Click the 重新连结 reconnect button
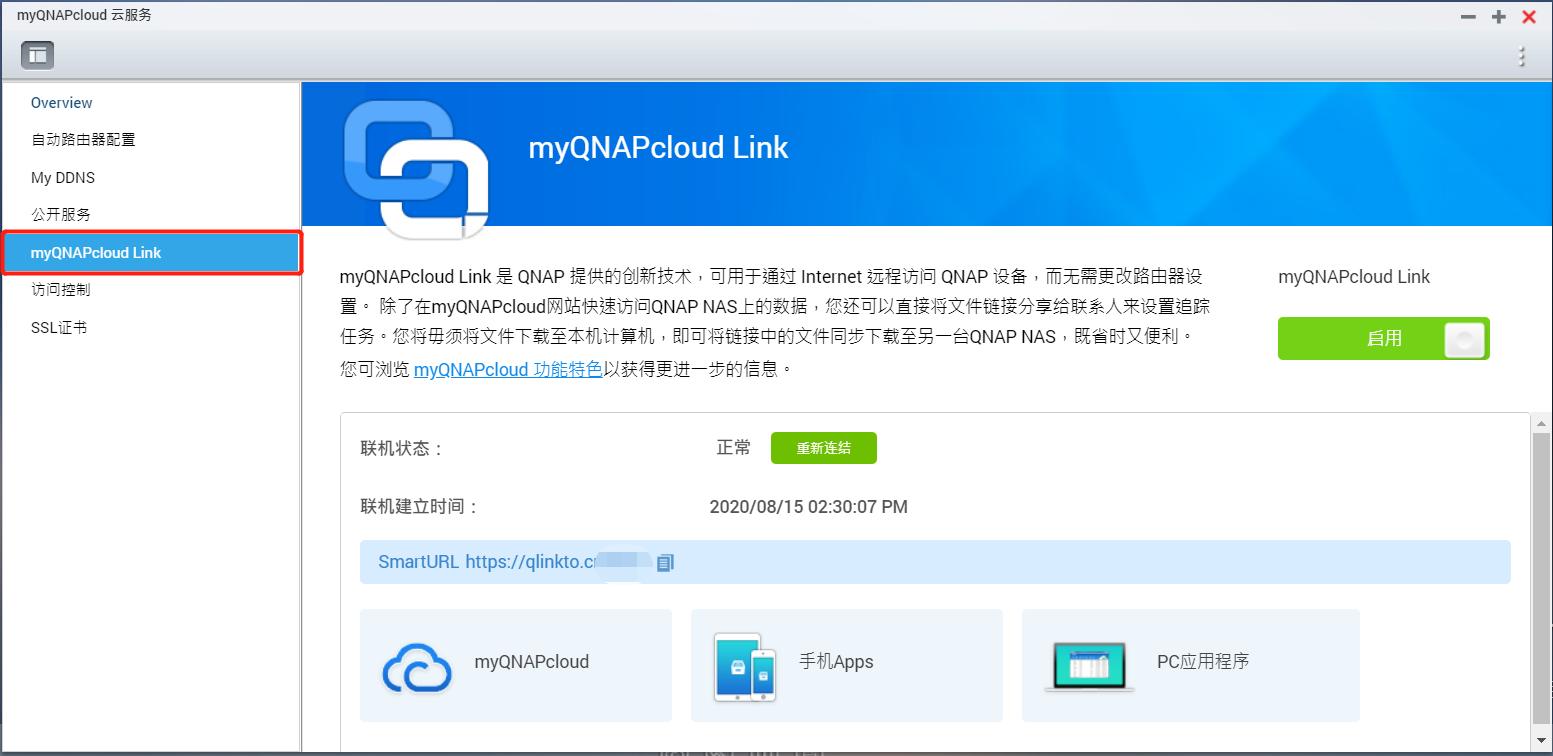This screenshot has height=756, width=1553. coord(823,448)
